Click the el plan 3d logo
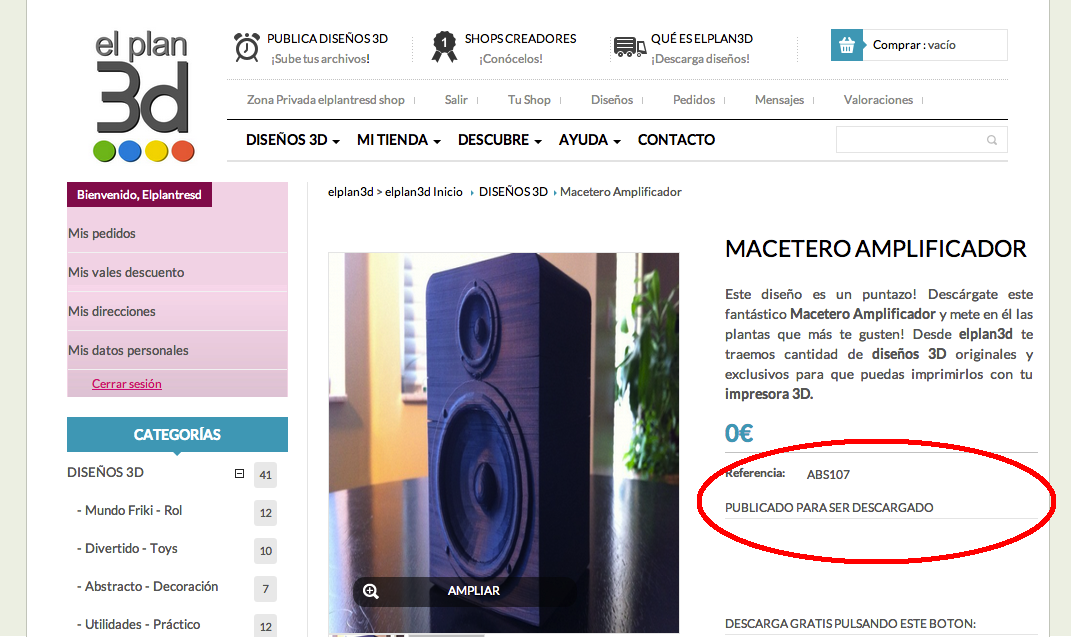 coord(143,96)
